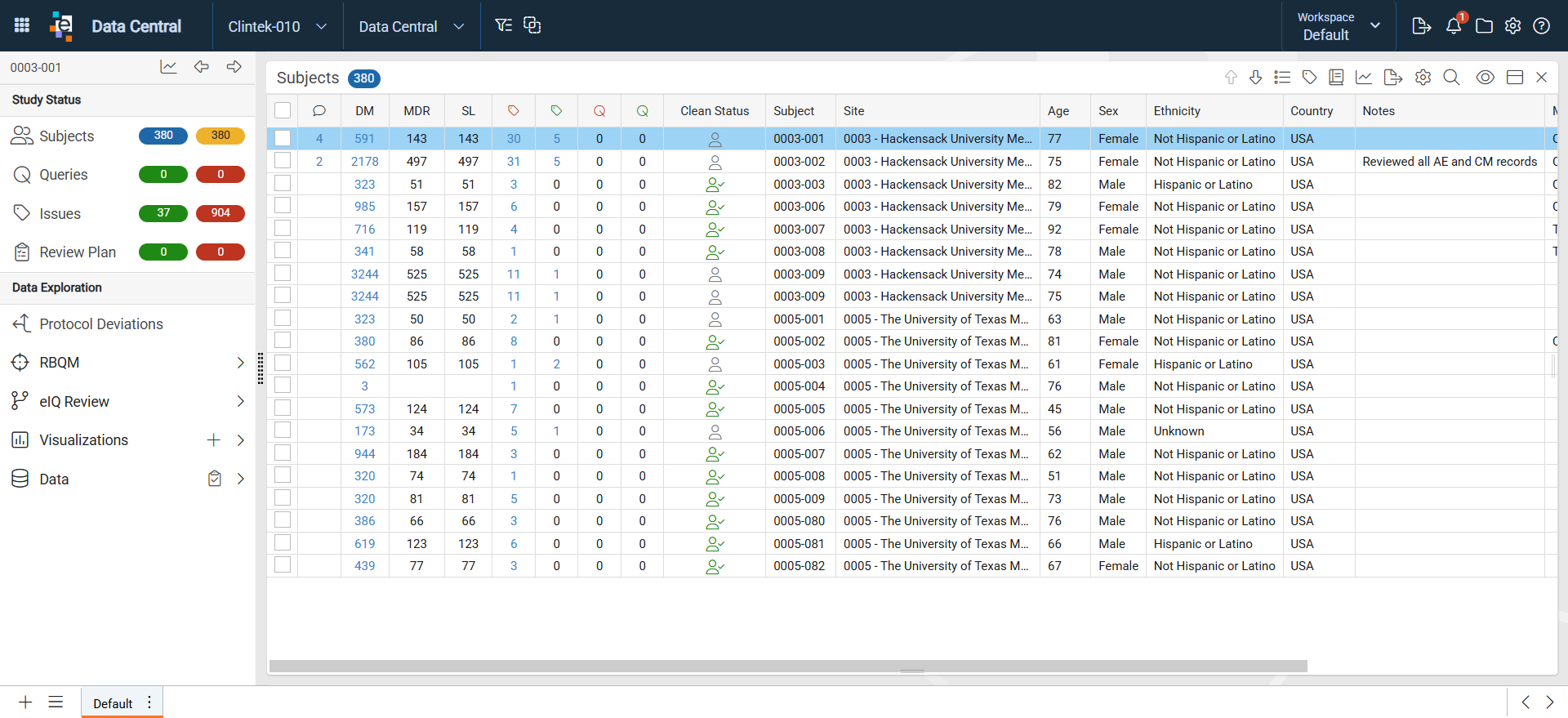Check the row for subject 0005-082
The height and width of the screenshot is (718, 1568).
click(x=283, y=565)
